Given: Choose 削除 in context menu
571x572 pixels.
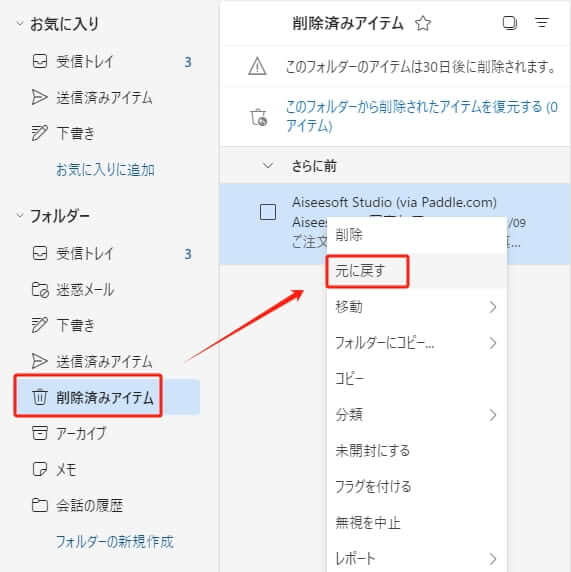Looking at the screenshot, I should click(416, 235).
